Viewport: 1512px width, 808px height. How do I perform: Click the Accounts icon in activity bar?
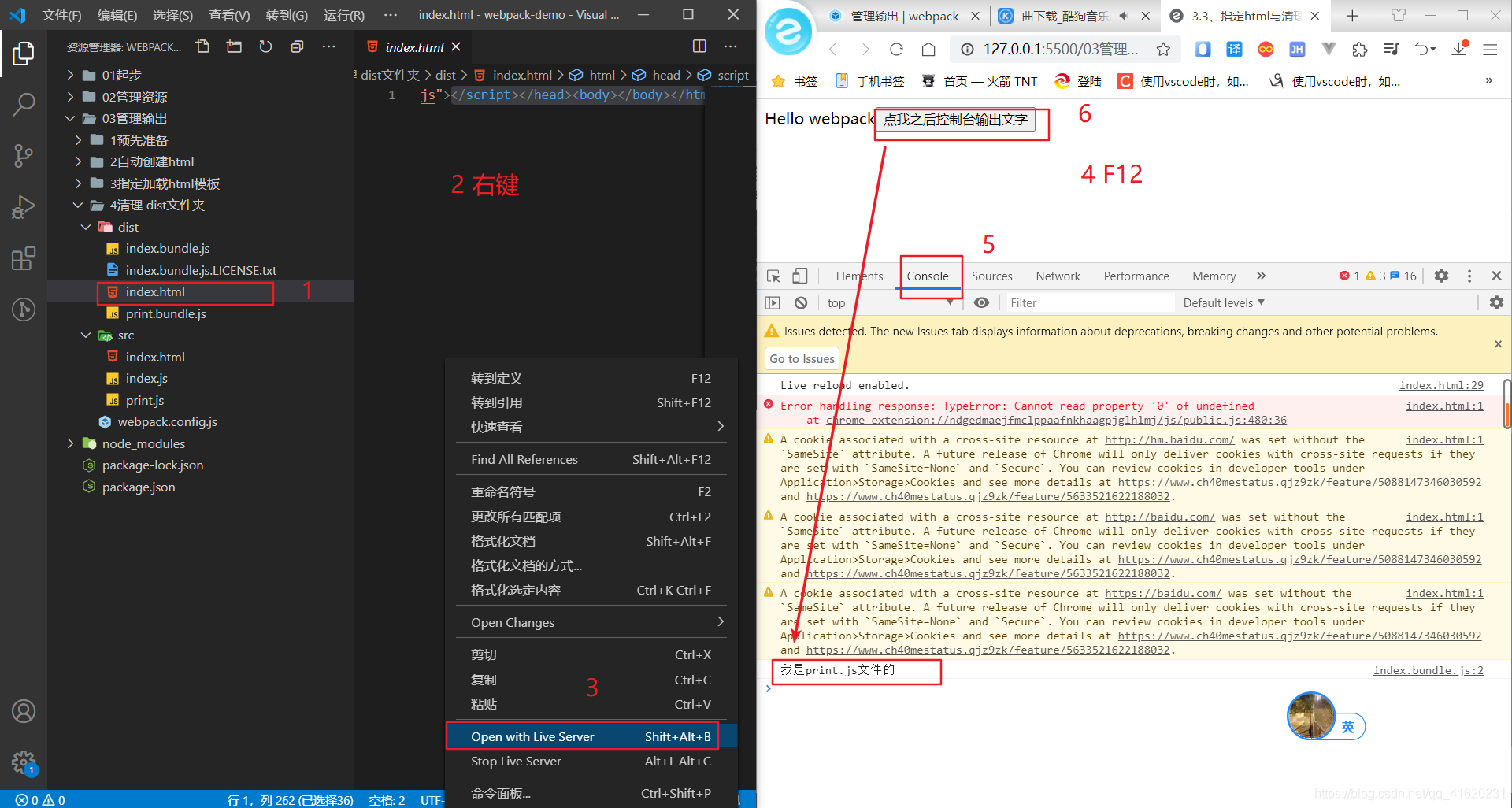point(24,711)
